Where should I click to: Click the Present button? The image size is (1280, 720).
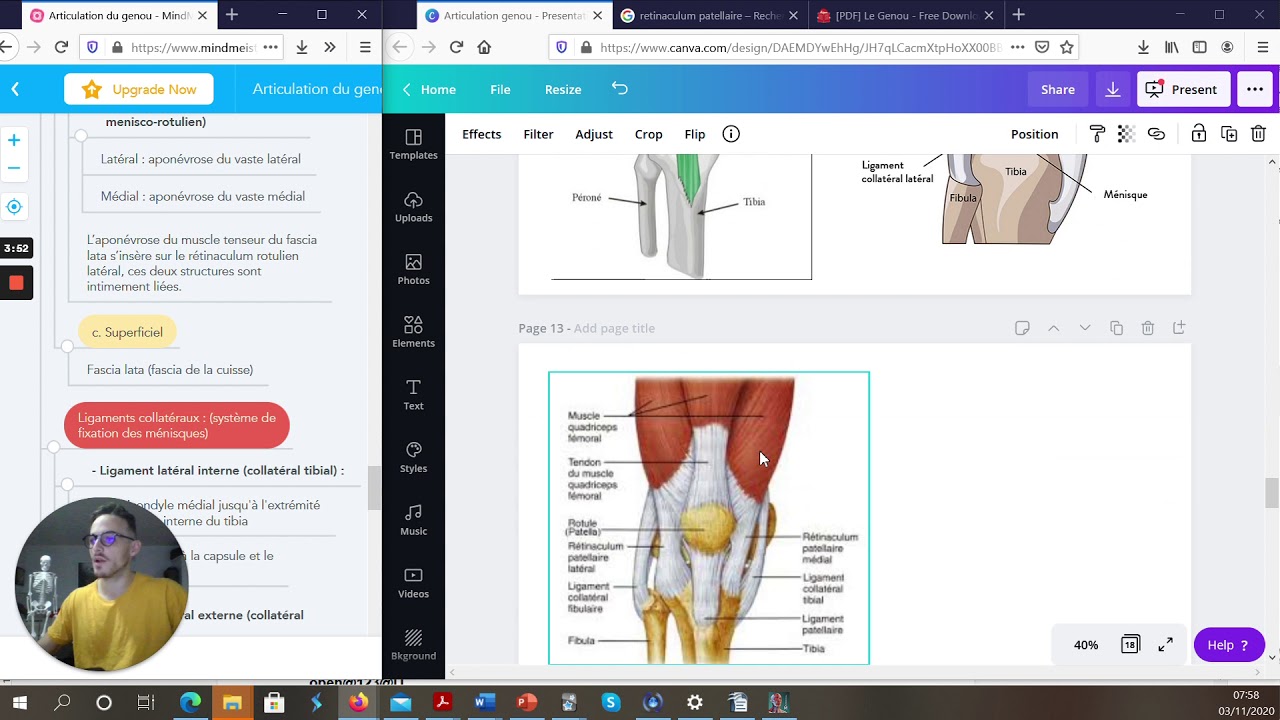[x=1183, y=89]
